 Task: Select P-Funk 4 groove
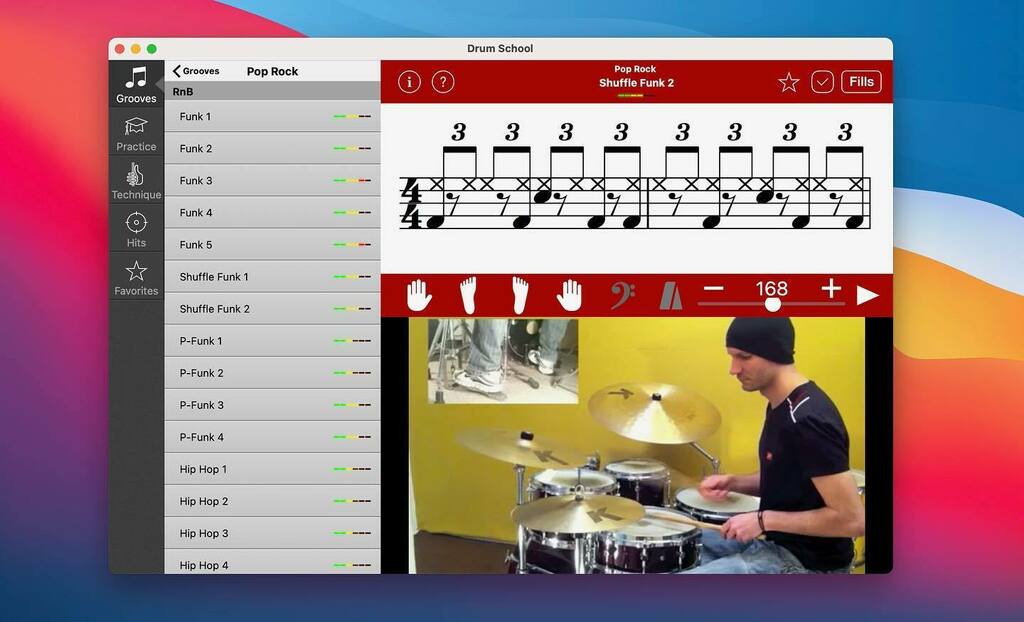pyautogui.click(x=272, y=436)
